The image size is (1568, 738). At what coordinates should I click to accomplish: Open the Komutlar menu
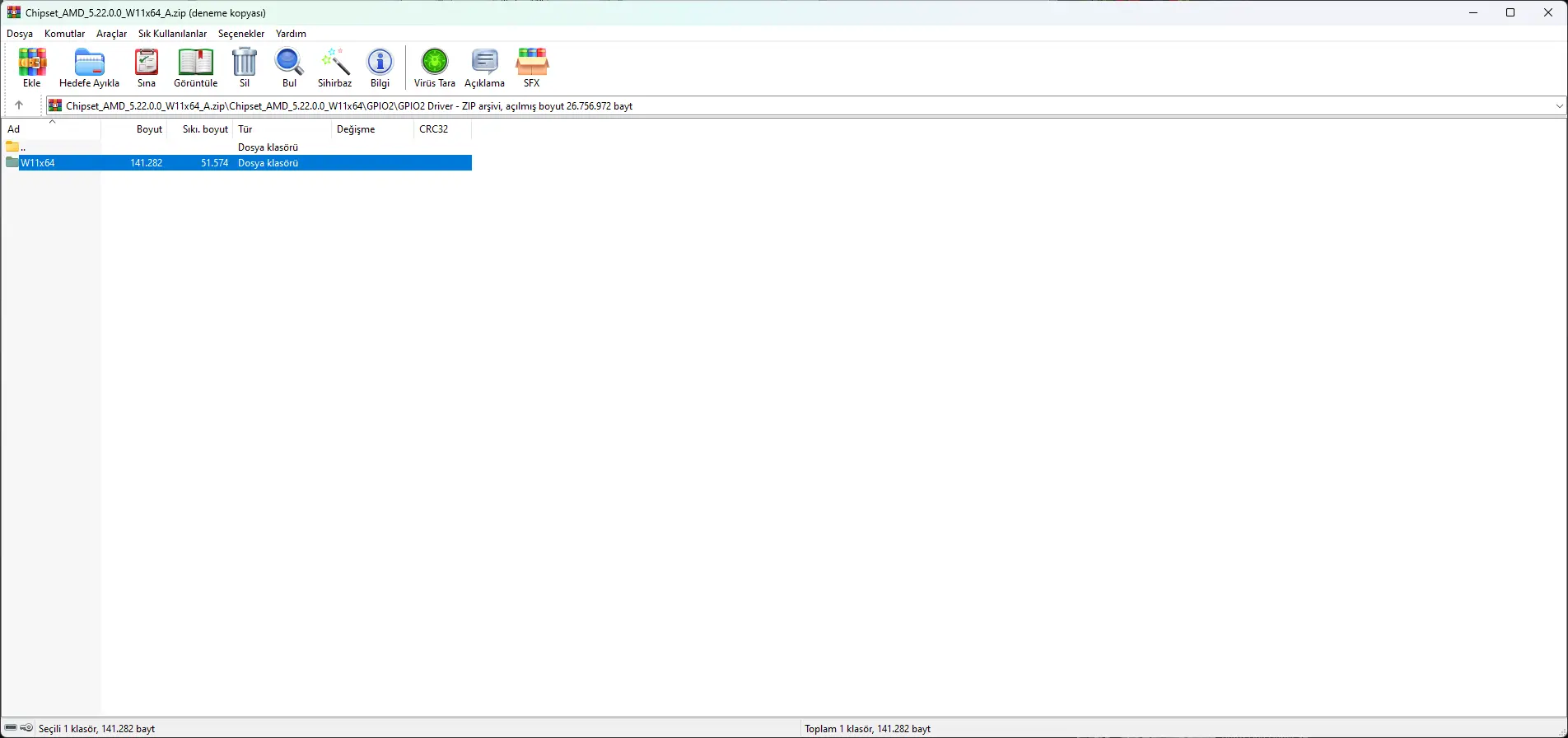[65, 34]
